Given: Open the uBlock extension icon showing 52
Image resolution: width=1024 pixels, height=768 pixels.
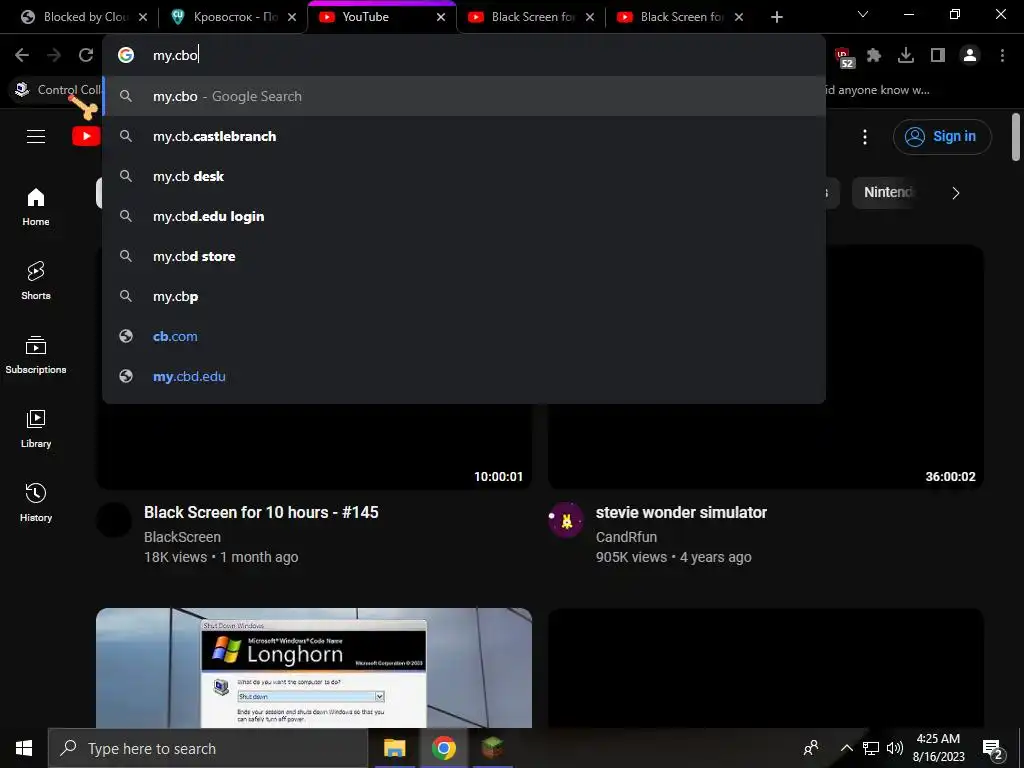Looking at the screenshot, I should (844, 57).
